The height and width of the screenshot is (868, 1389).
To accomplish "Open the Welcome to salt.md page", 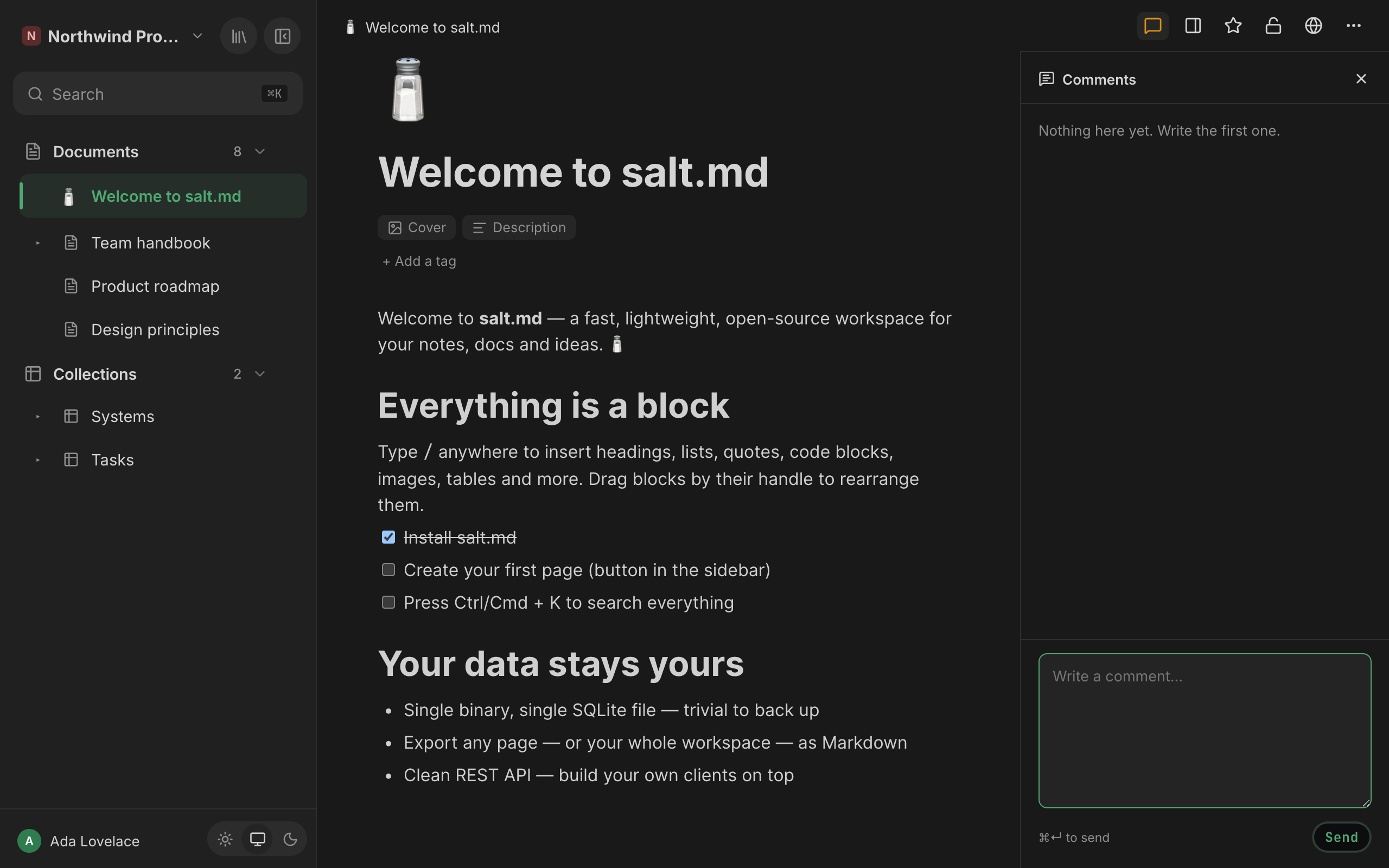I will pos(163,196).
